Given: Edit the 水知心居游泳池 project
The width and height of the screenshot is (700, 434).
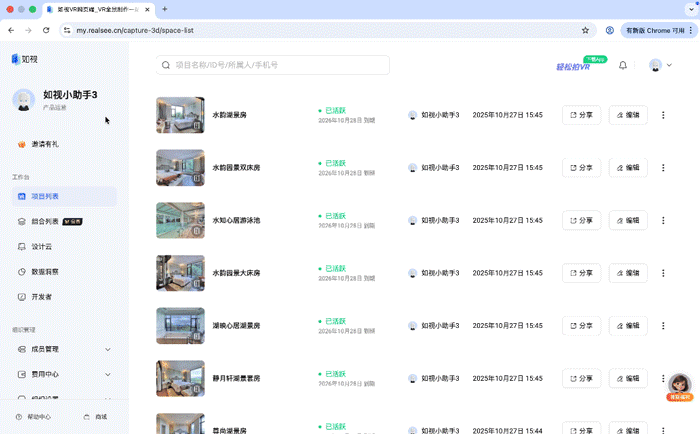Looking at the screenshot, I should coord(628,220).
